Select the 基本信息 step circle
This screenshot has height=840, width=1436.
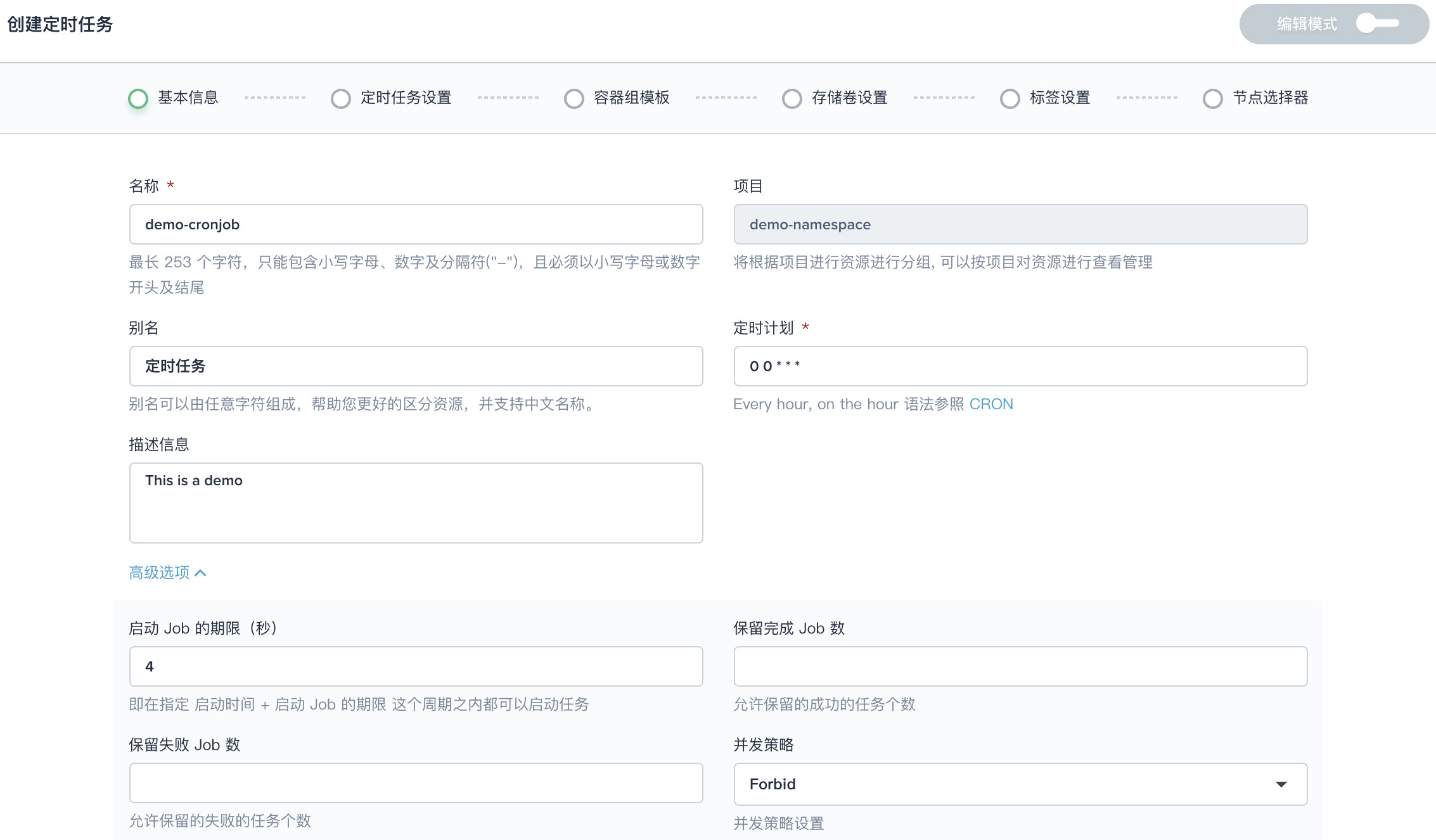[x=138, y=98]
